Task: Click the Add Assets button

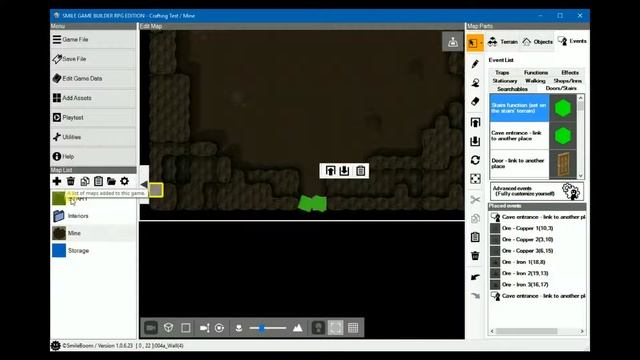Action: point(93,98)
